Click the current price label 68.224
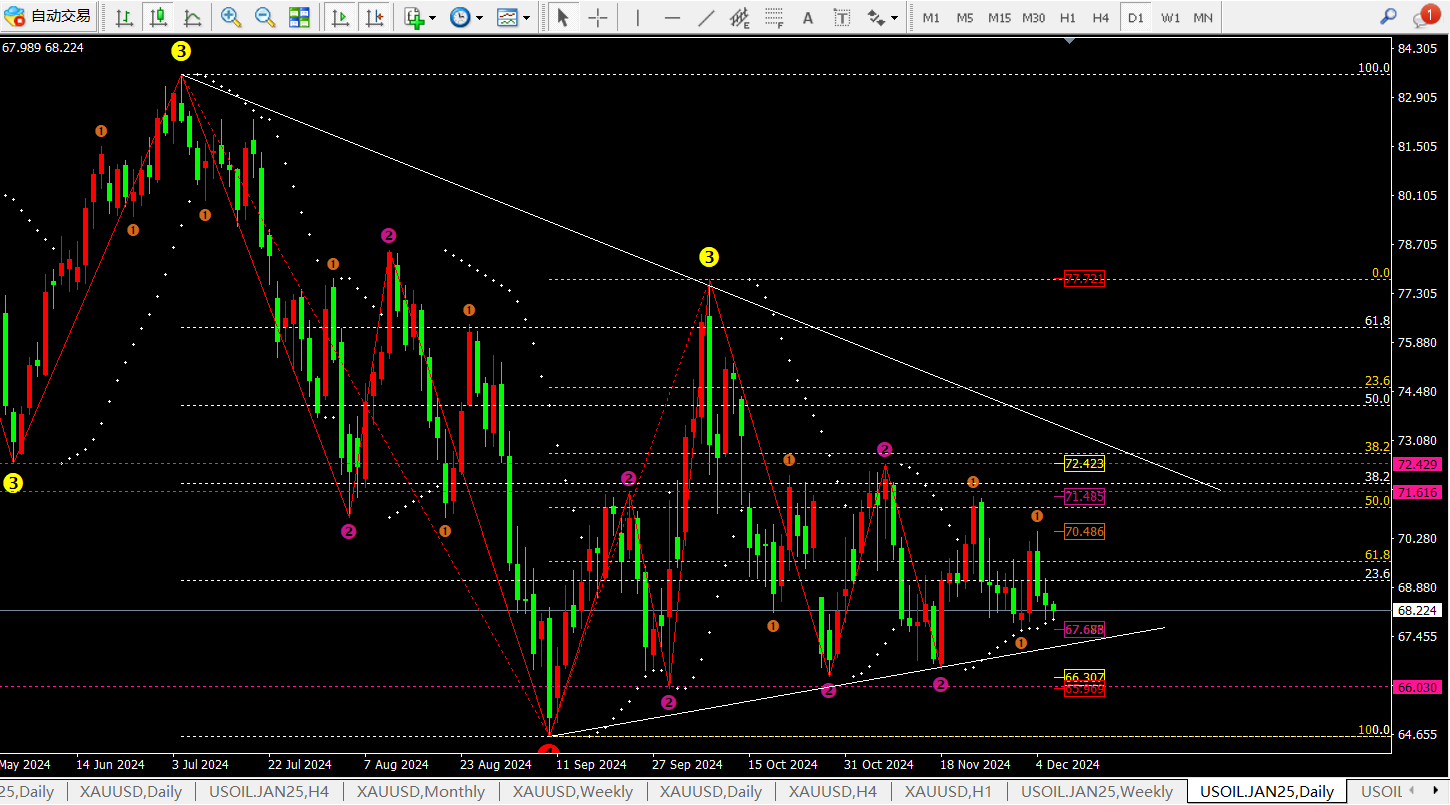 1418,610
